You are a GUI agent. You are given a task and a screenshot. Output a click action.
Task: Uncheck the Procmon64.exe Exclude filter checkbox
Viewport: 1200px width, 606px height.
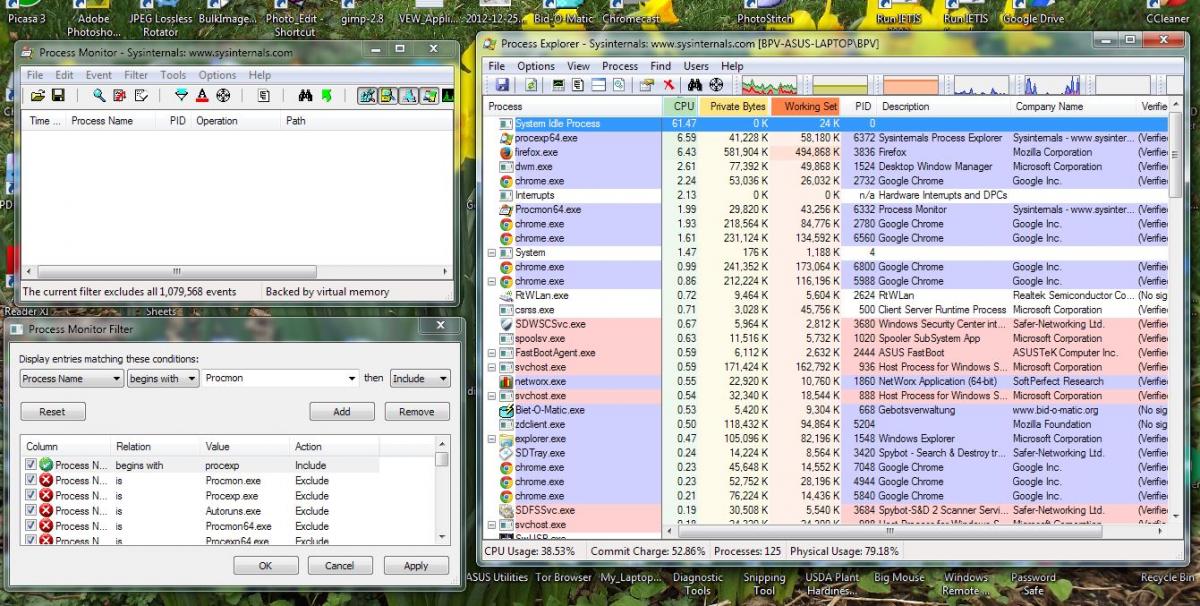click(x=30, y=525)
